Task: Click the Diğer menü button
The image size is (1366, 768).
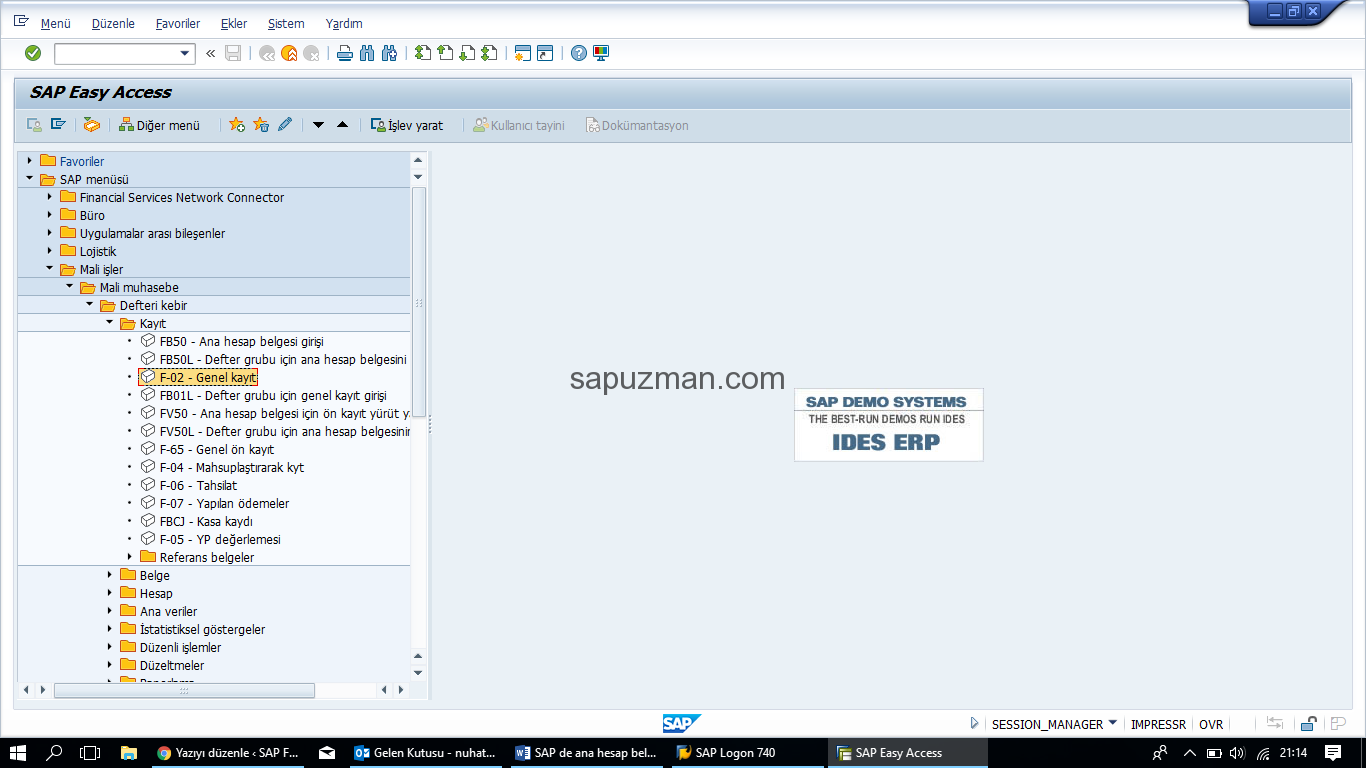Action: pyautogui.click(x=159, y=125)
